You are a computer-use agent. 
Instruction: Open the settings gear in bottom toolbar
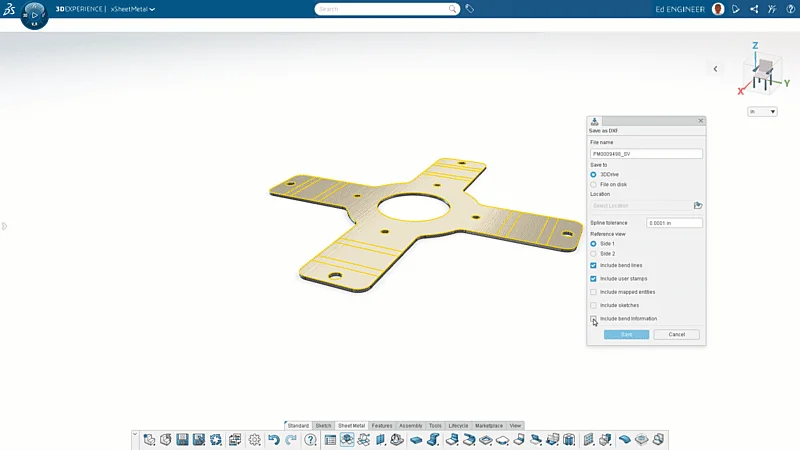[255, 439]
